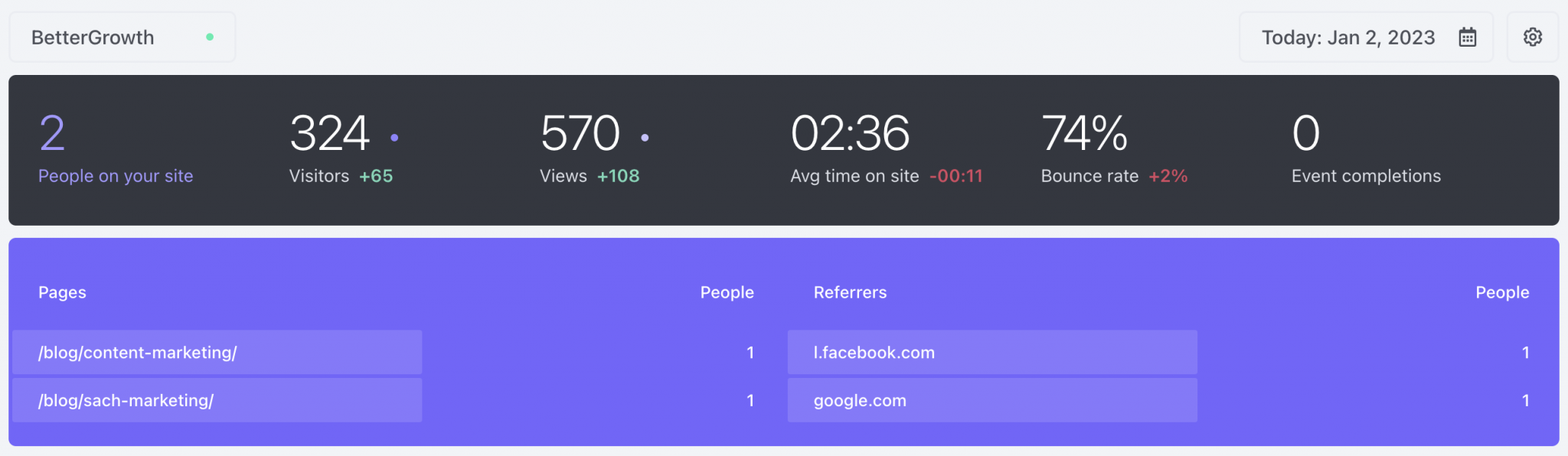Select the People on your site counter
1568x456 pixels.
(115, 149)
